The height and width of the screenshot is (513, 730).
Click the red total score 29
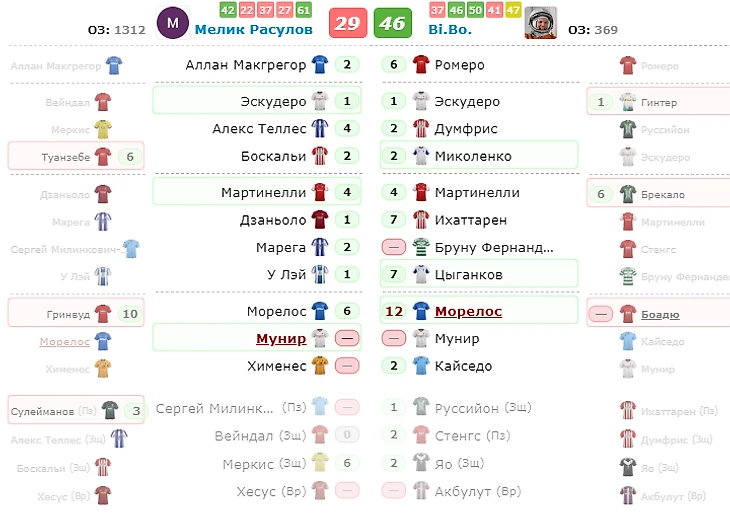coord(346,23)
